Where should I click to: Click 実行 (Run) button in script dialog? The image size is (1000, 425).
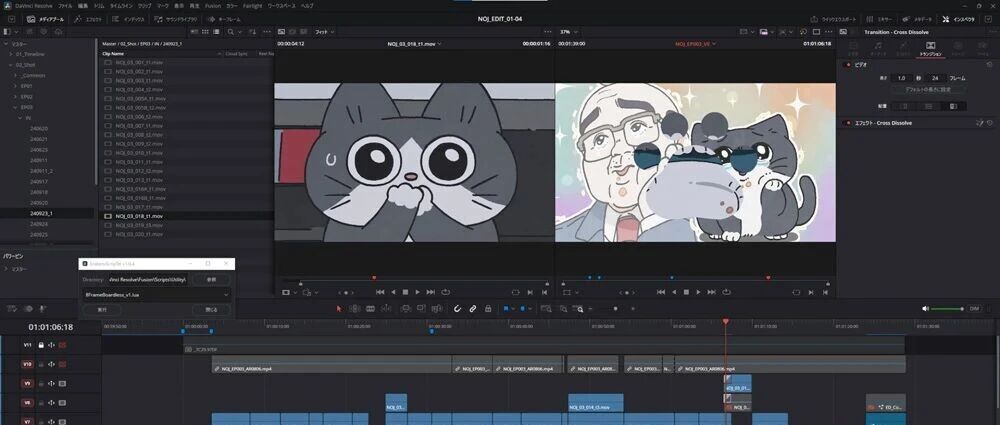[x=102, y=309]
